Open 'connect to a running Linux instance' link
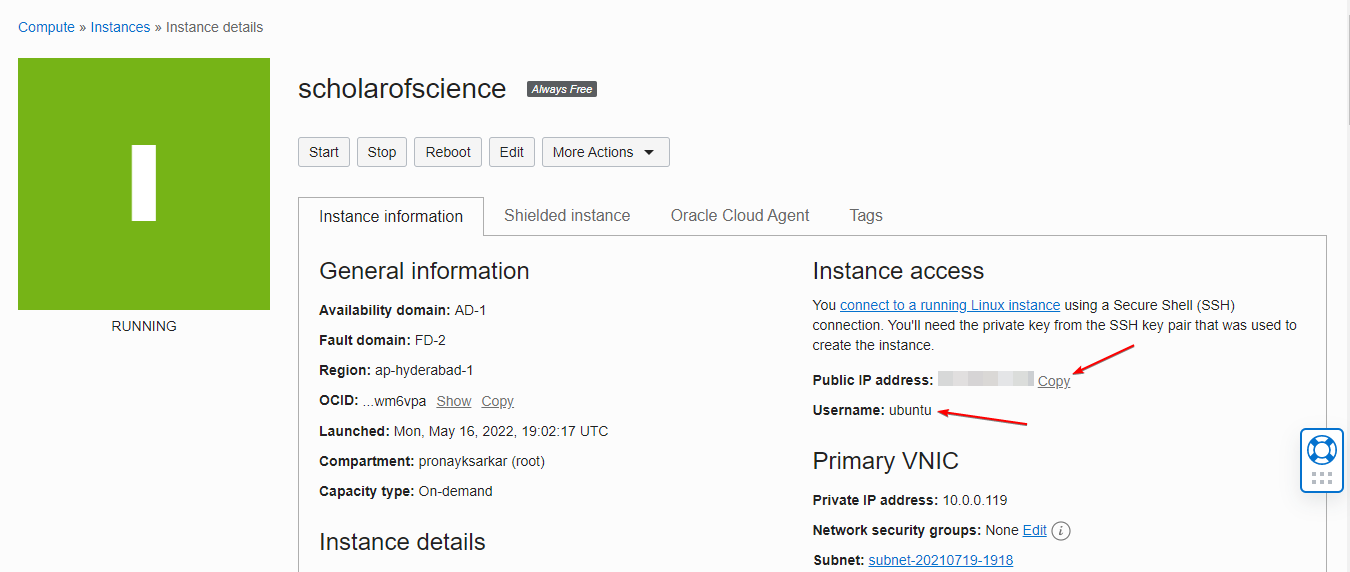 950,305
